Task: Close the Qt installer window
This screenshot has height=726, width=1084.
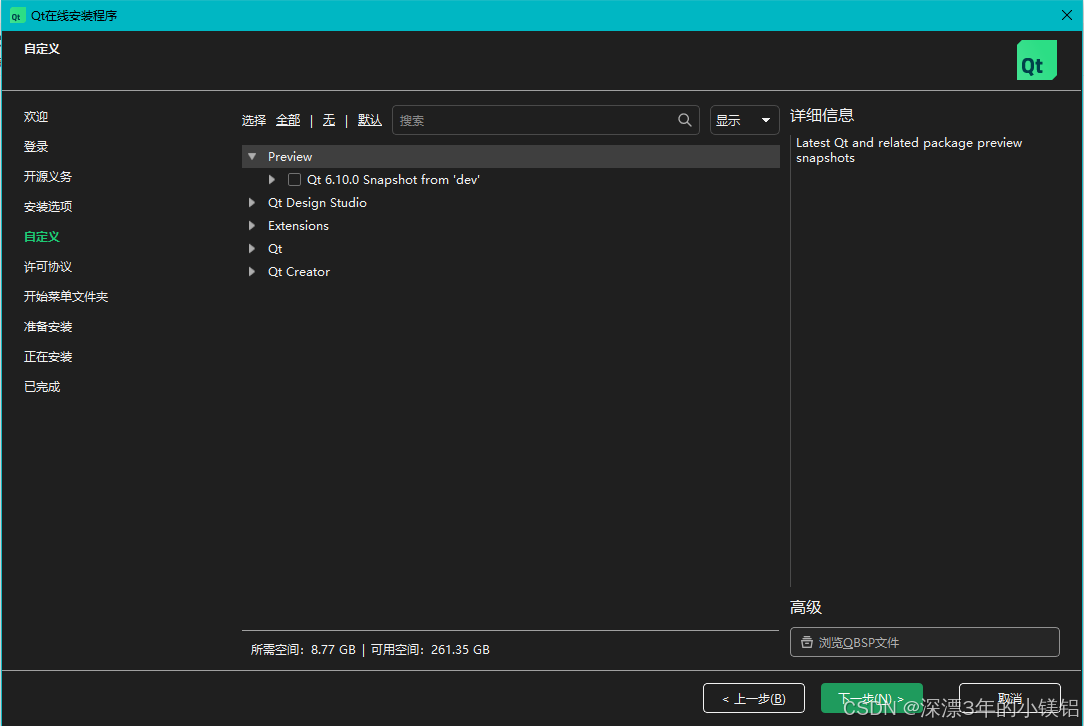Action: tap(1067, 15)
